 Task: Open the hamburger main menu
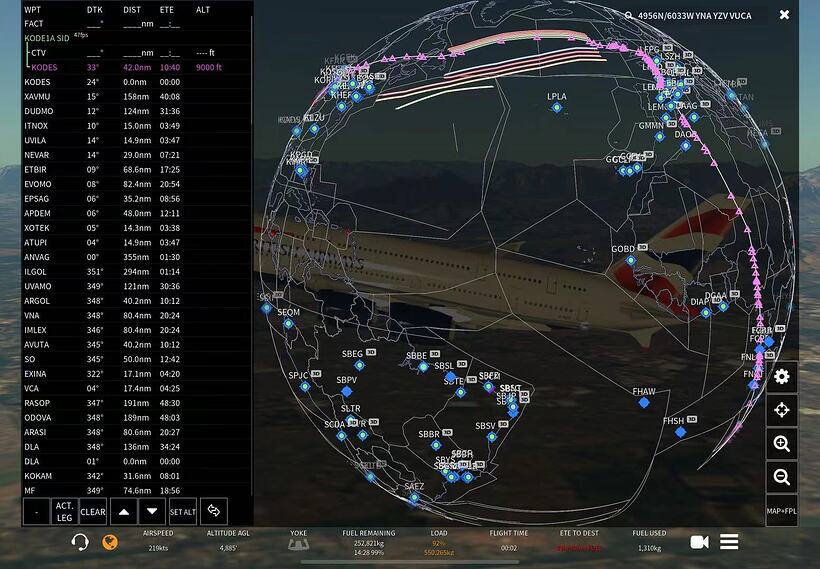[729, 542]
